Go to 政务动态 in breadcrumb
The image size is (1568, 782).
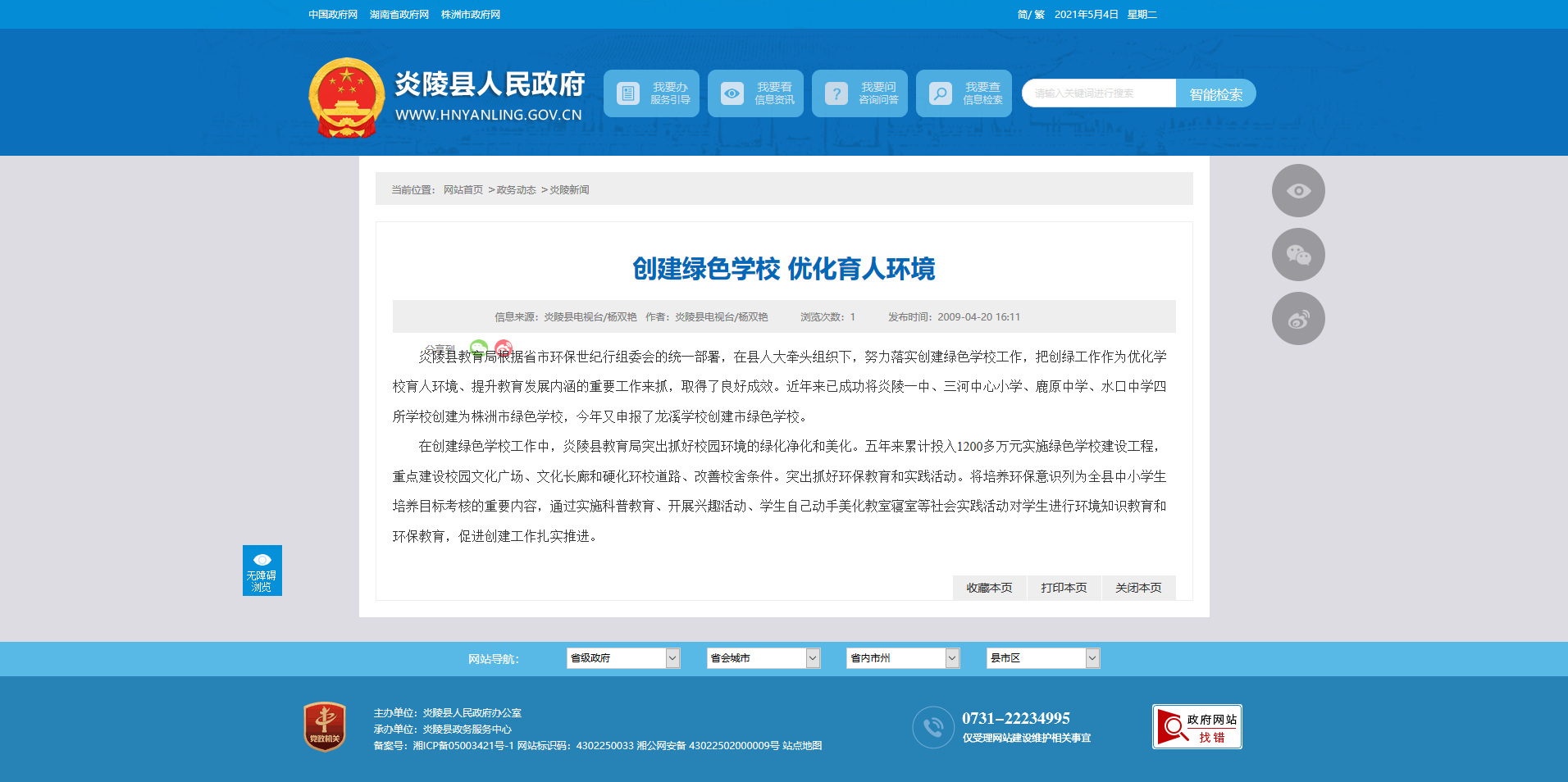[516, 190]
